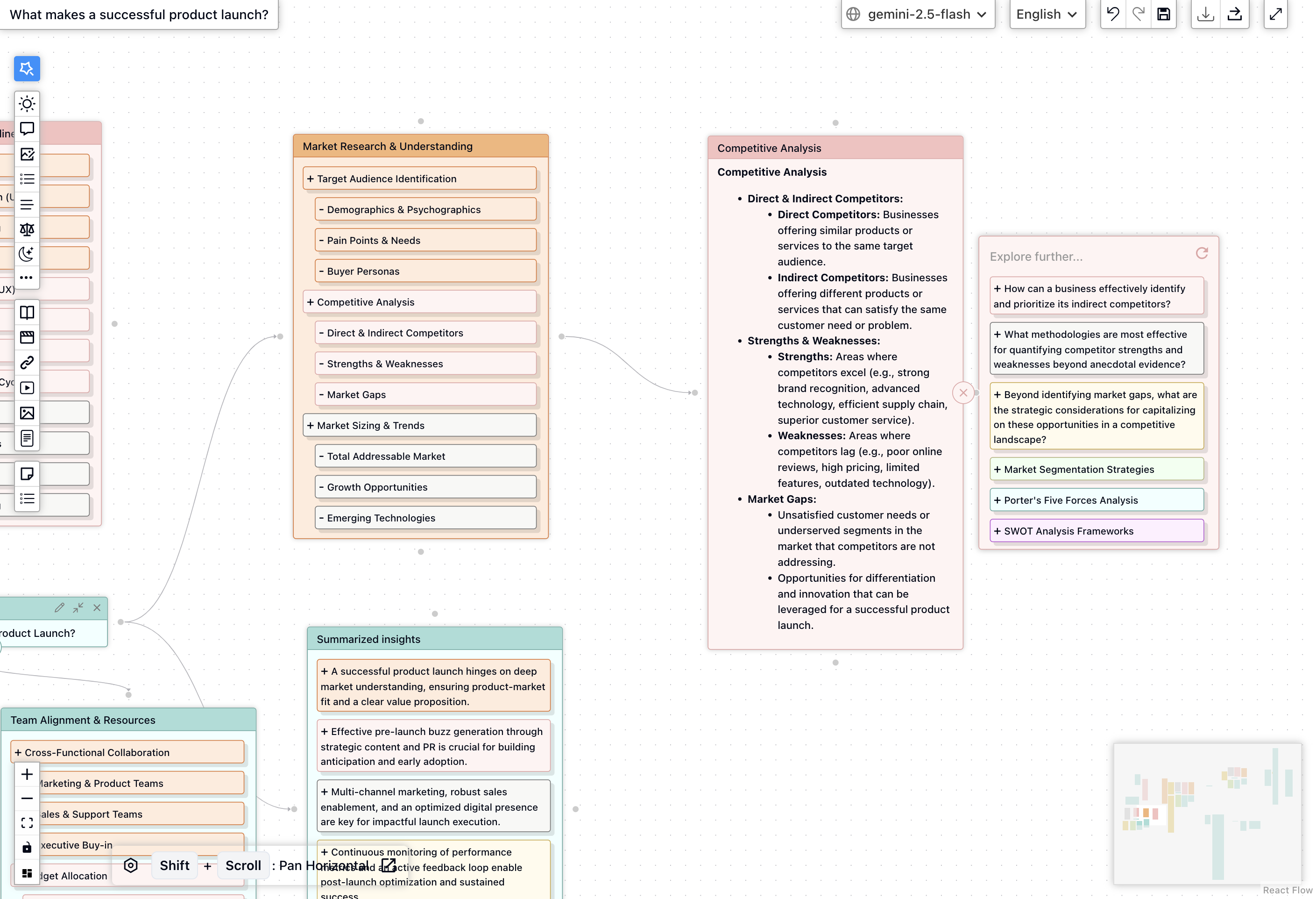Click the undo arrow in the top toolbar
The image size is (1316, 899).
click(x=1113, y=14)
